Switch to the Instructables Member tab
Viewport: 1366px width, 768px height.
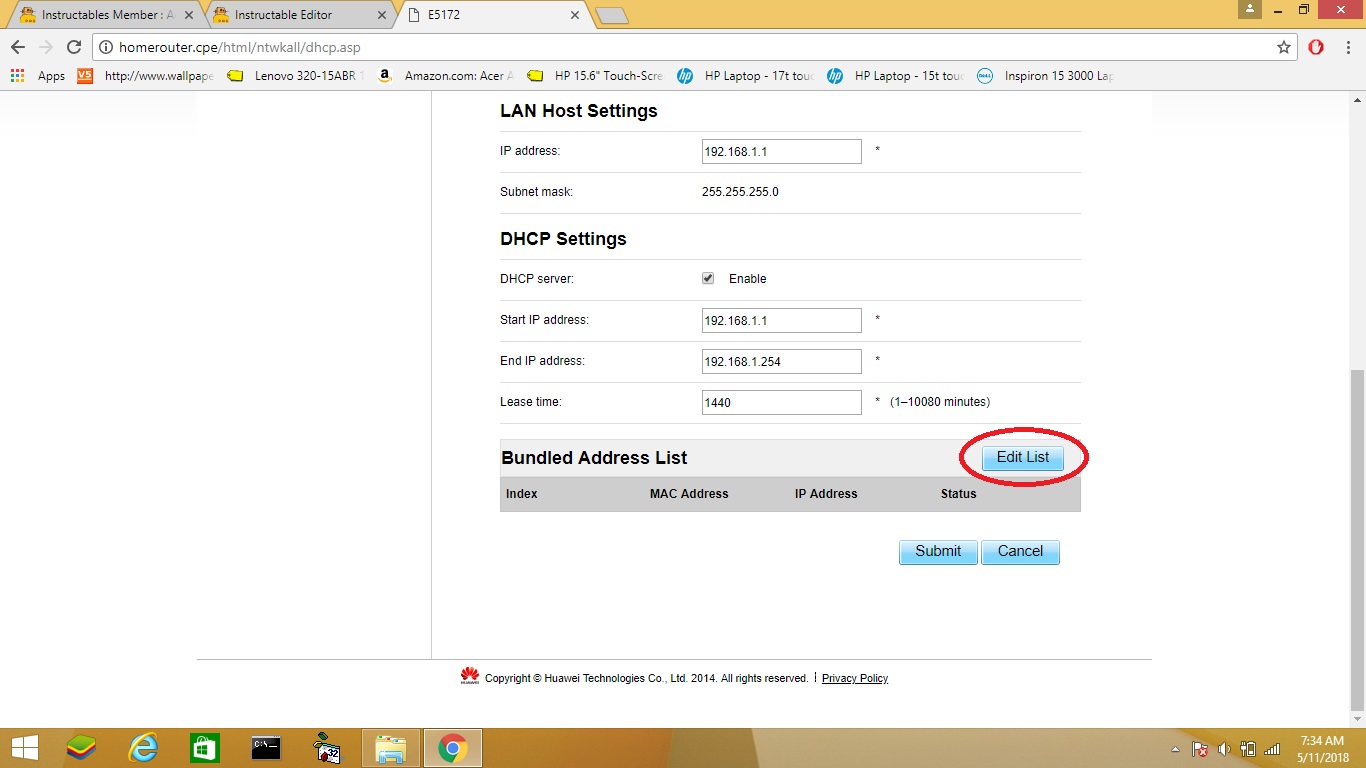tap(103, 15)
